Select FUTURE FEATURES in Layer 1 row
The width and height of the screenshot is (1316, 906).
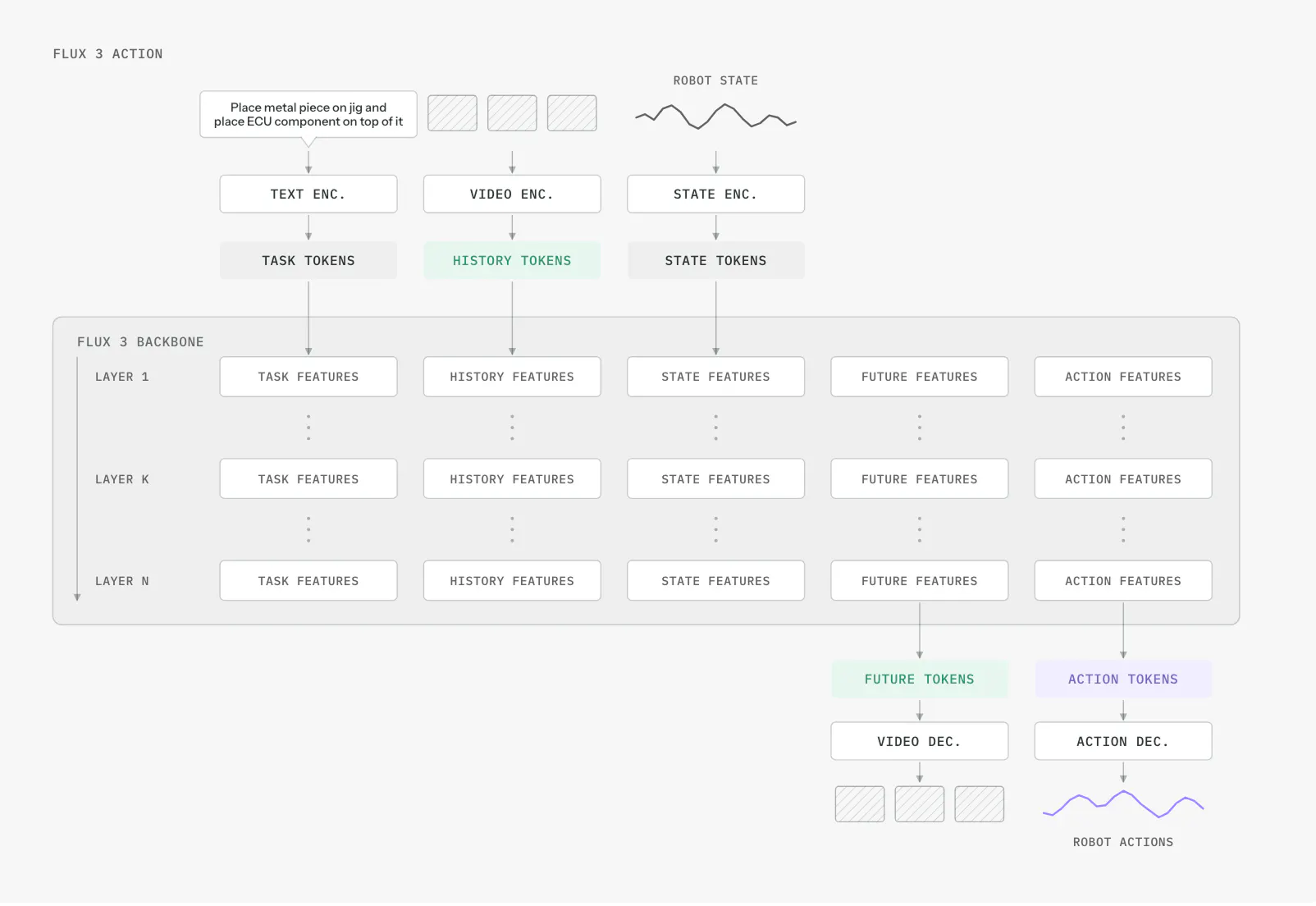pyautogui.click(x=920, y=377)
